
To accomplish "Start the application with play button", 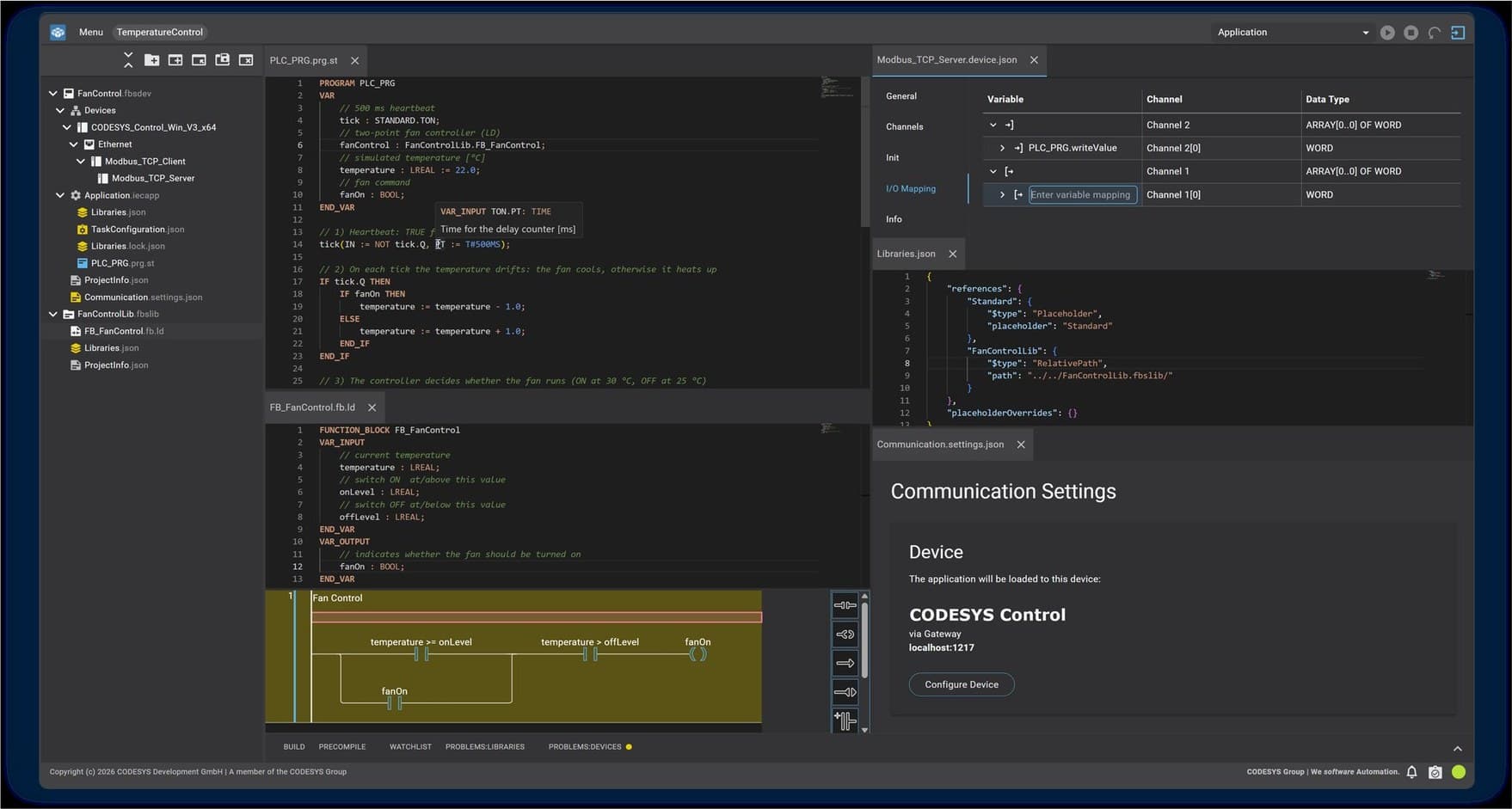I will point(1387,32).
